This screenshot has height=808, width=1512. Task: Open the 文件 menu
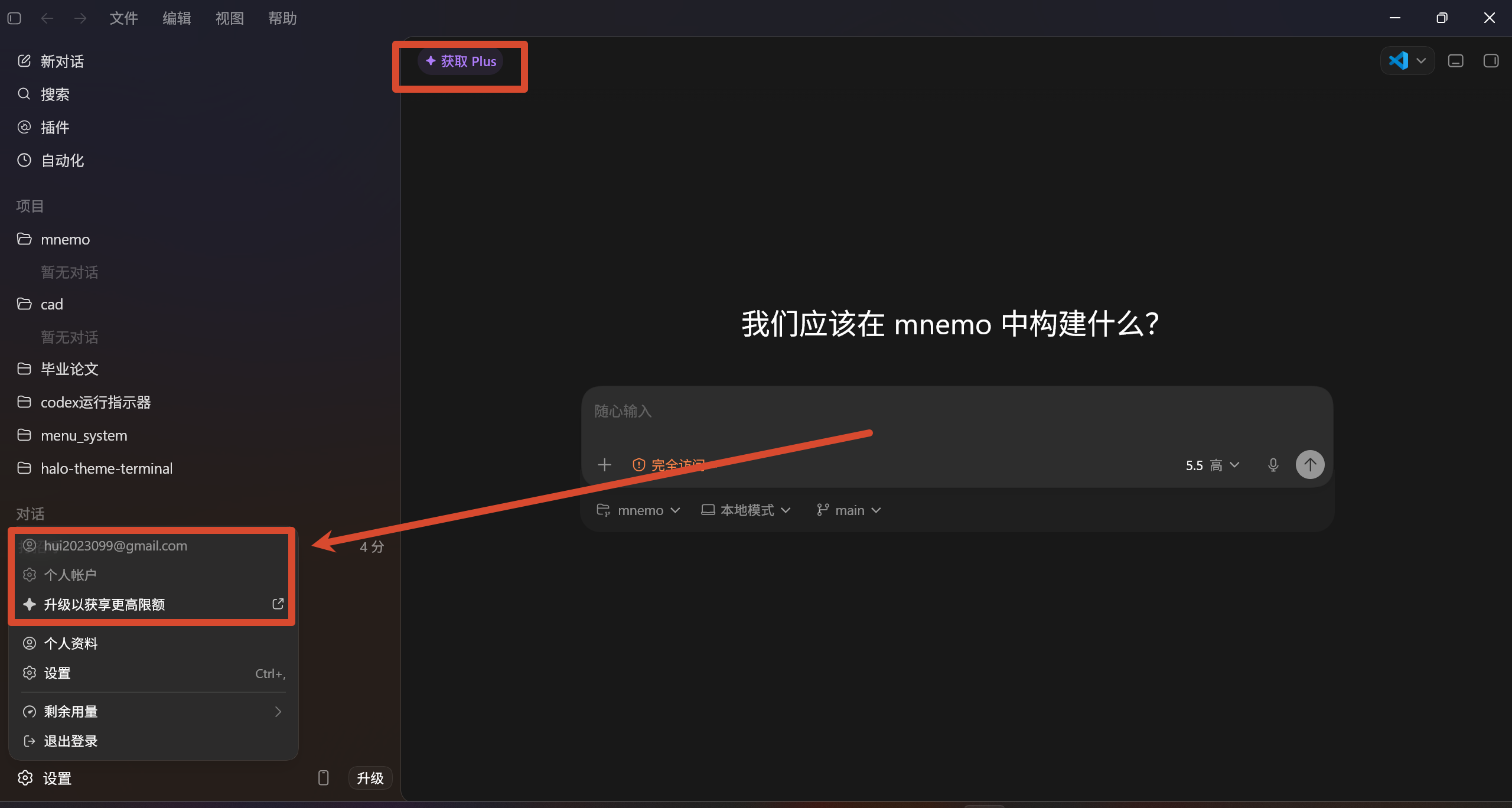point(124,18)
